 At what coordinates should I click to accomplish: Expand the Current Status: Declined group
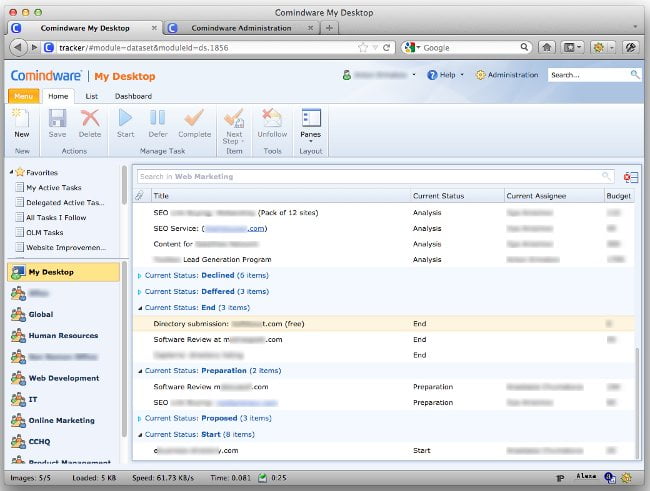click(x=140, y=276)
